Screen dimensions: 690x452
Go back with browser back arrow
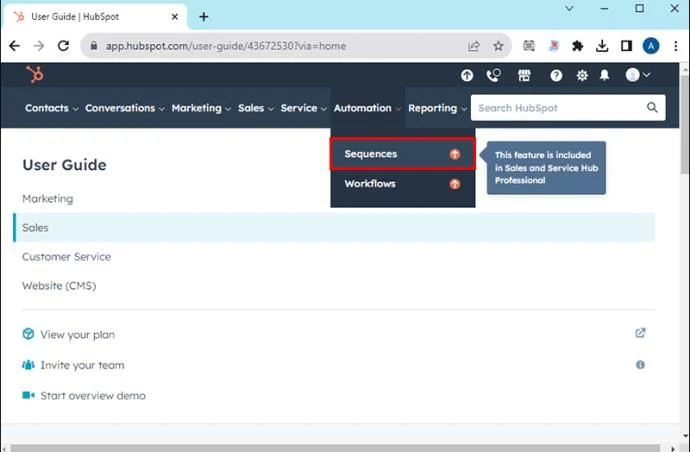coord(15,46)
